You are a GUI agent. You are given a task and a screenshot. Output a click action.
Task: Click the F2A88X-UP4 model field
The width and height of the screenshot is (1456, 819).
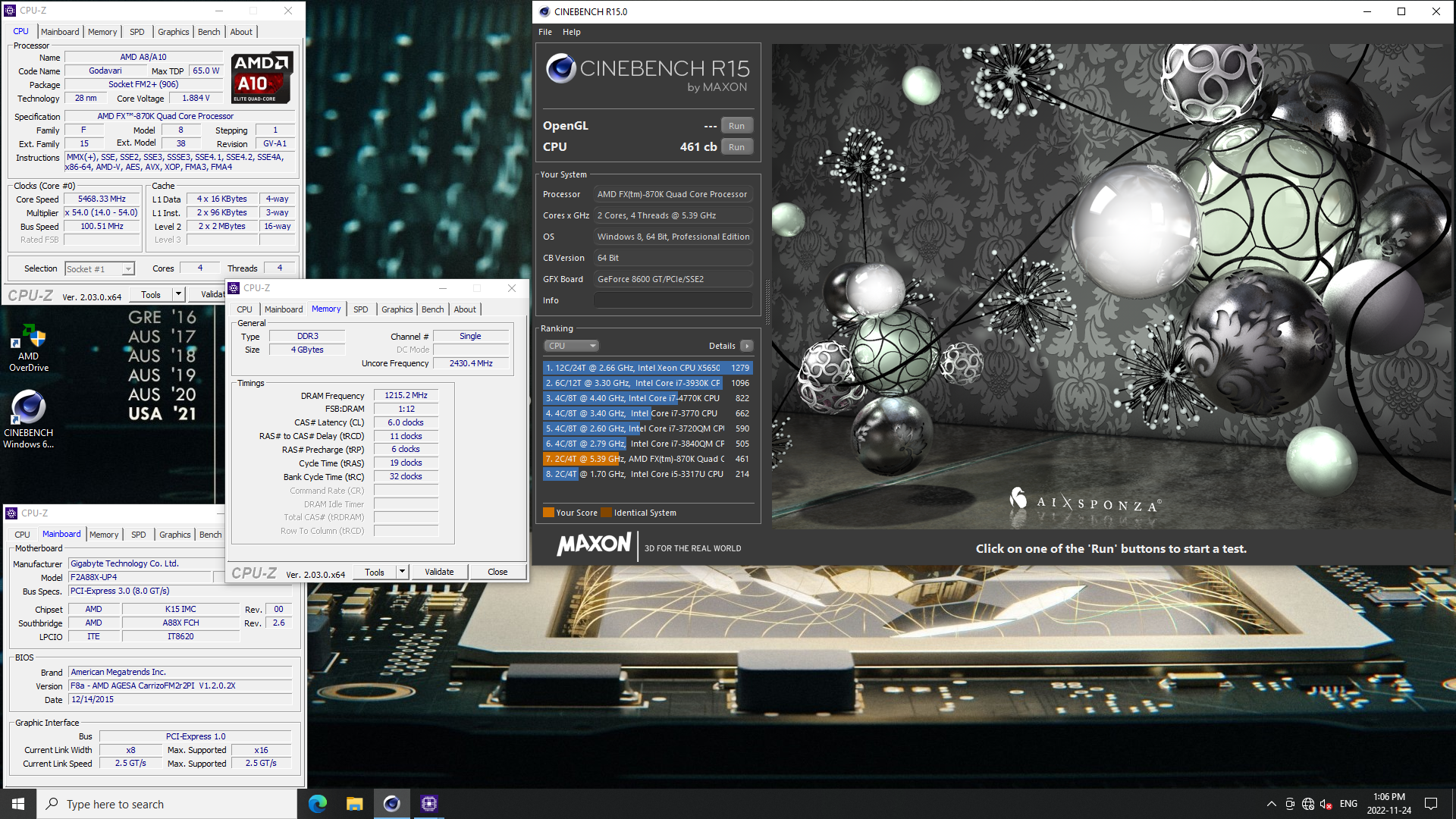click(139, 577)
